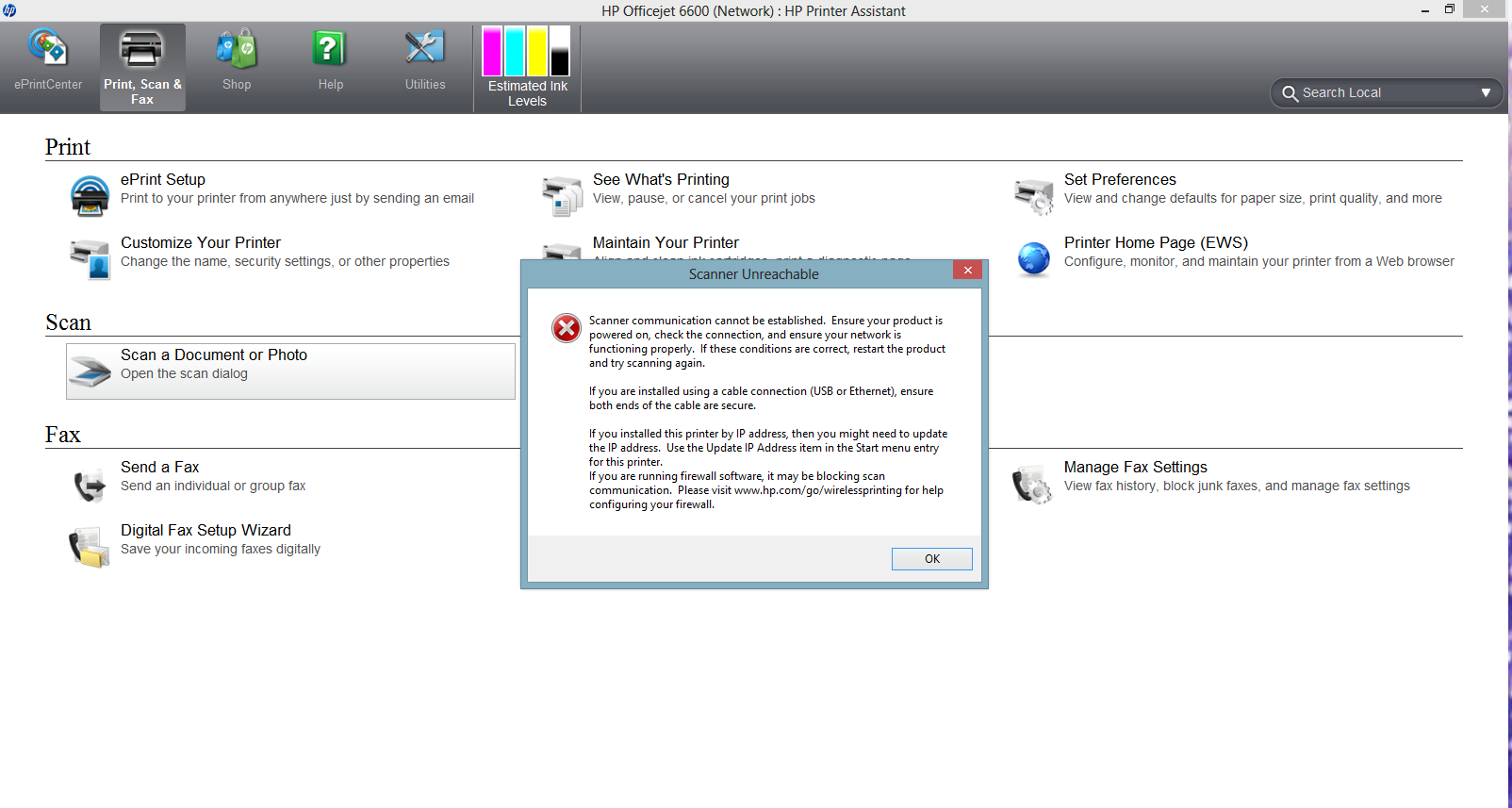Click 'Send an individual or group fax' text

coord(213,486)
